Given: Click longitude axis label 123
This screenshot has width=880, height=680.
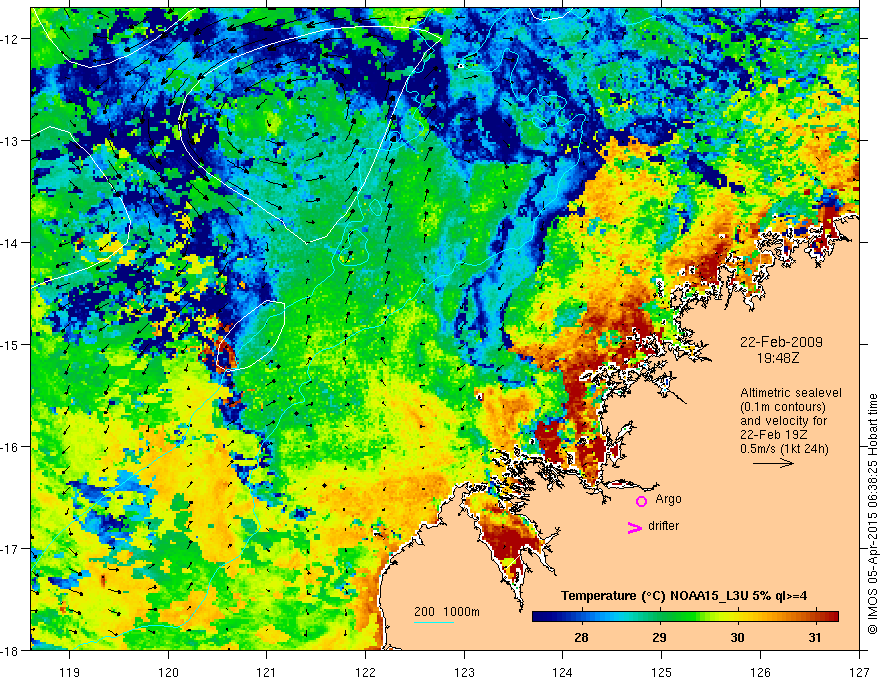Looking at the screenshot, I should (x=464, y=672).
